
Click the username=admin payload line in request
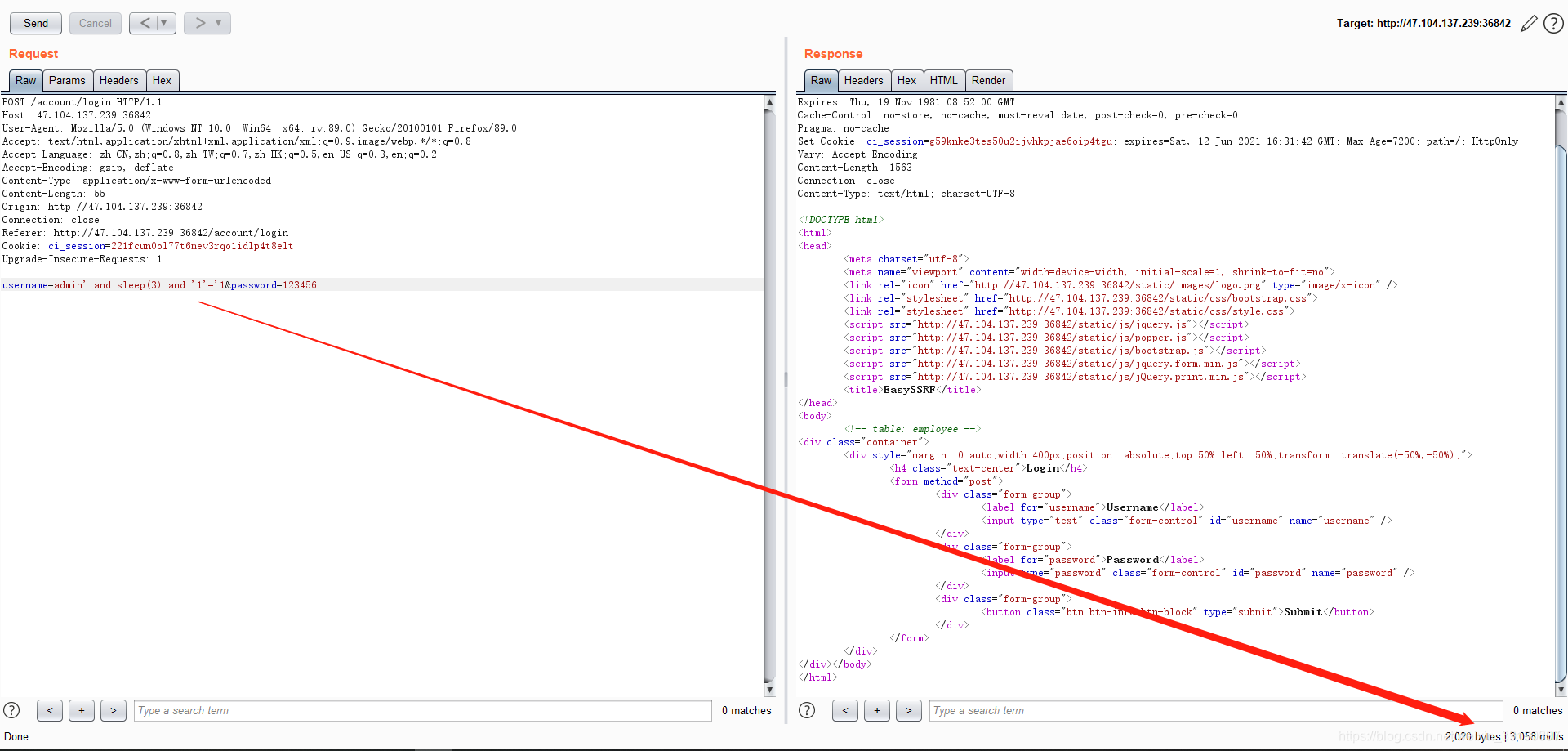tap(159, 285)
